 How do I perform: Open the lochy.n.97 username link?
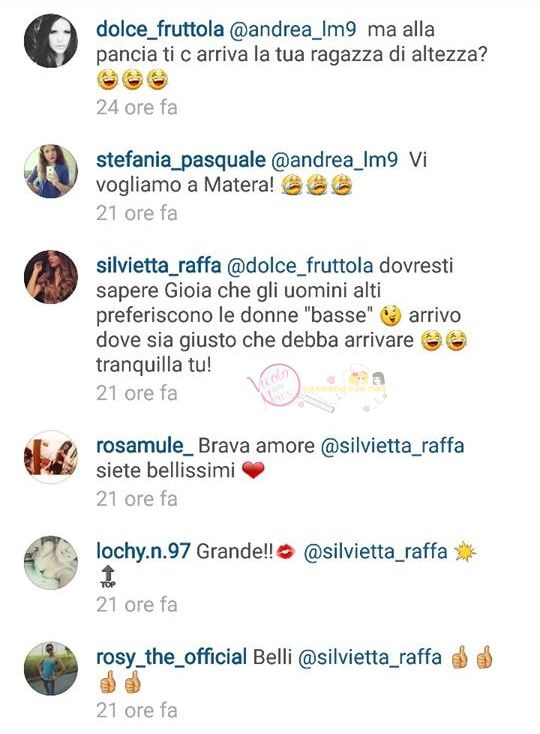(143, 551)
